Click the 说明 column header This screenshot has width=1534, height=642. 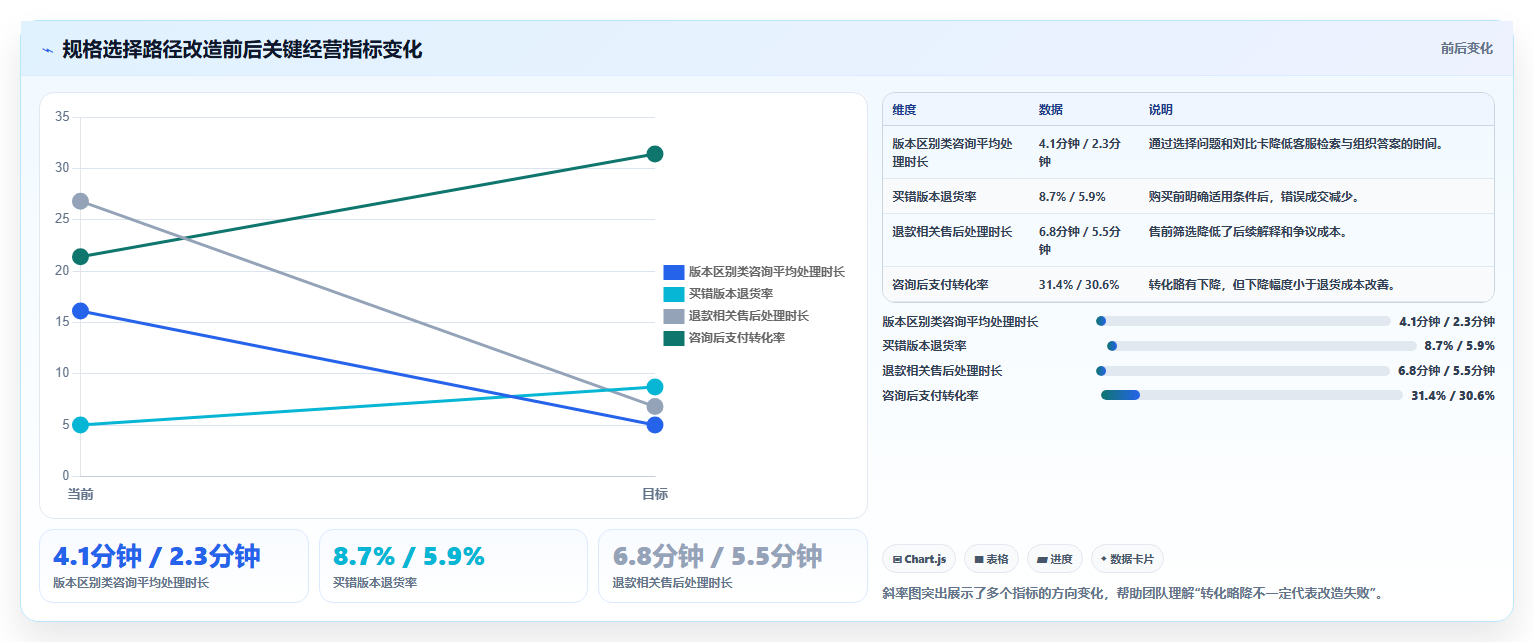[x=1160, y=110]
